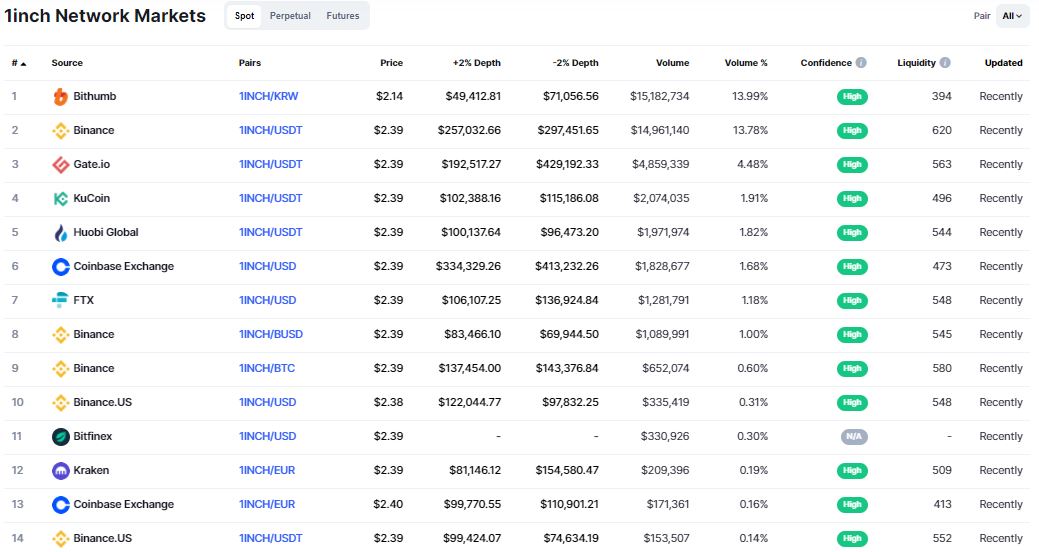Select the Spot tab
Screen dimensions: 1039x552
(245, 16)
